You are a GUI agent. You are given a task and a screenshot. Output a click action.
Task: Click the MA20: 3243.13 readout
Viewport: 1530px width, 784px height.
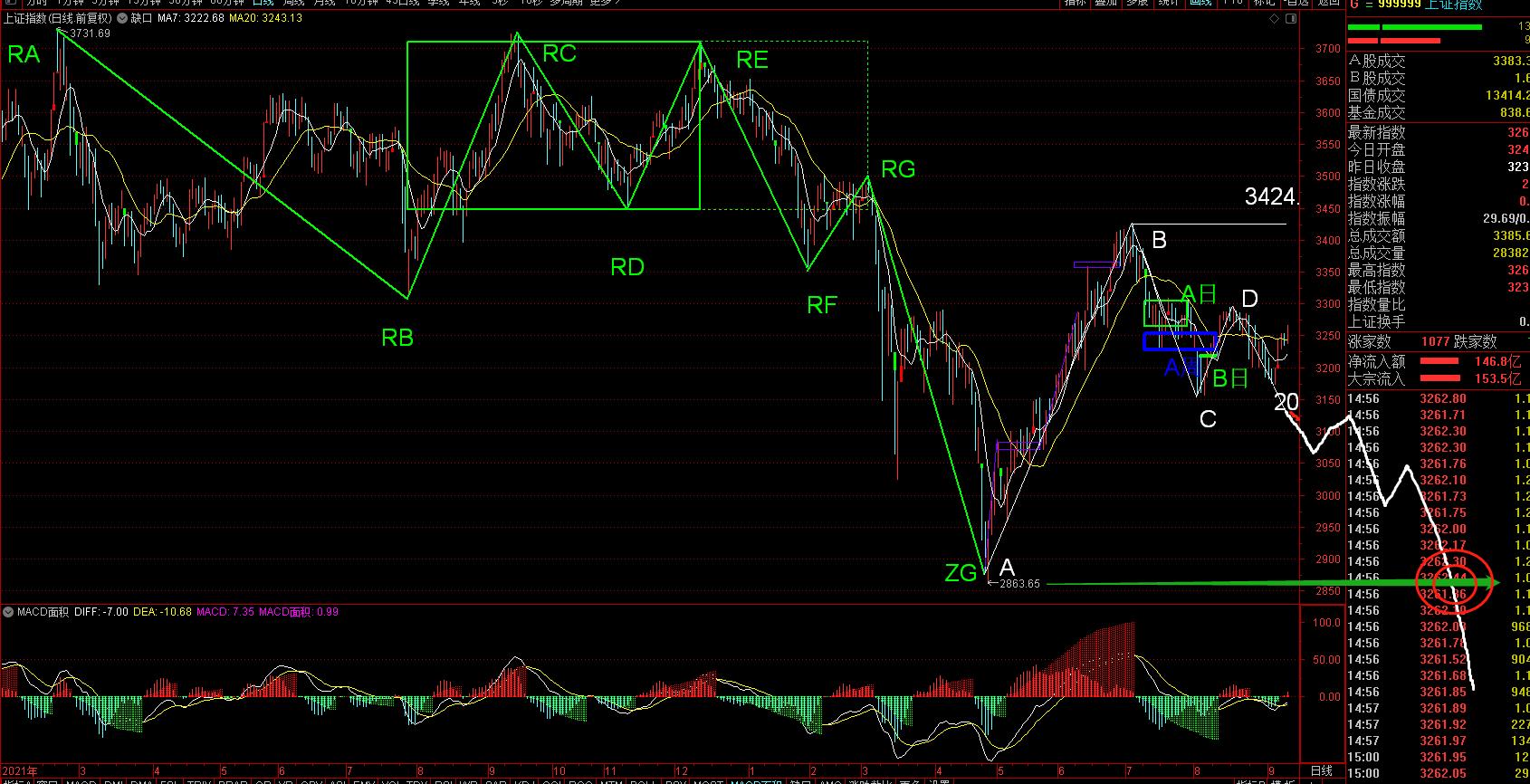tap(265, 18)
